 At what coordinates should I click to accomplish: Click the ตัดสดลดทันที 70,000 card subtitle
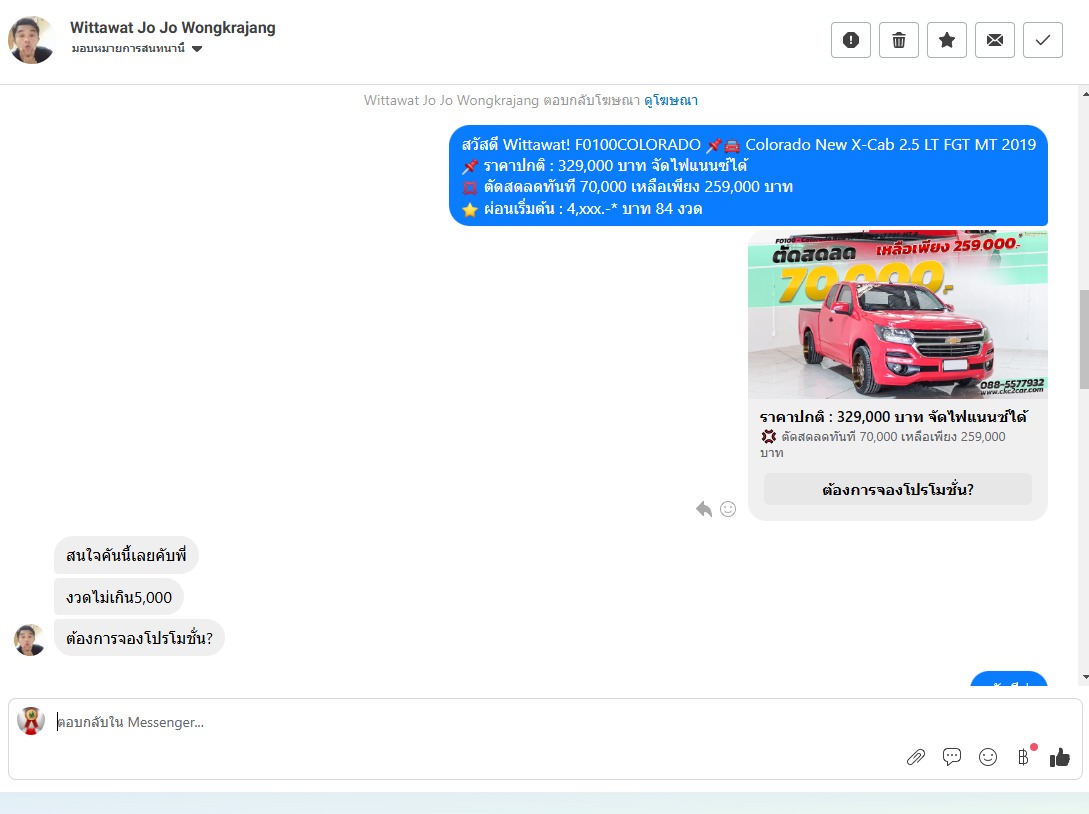(883, 445)
